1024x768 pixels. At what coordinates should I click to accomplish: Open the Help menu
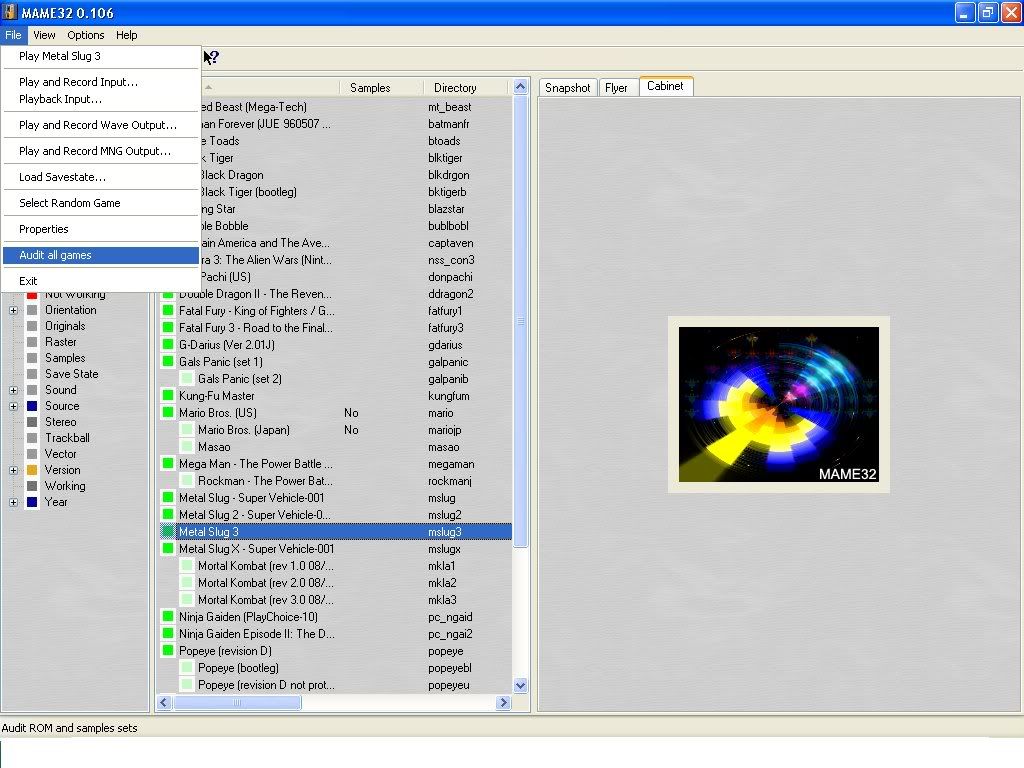(127, 35)
